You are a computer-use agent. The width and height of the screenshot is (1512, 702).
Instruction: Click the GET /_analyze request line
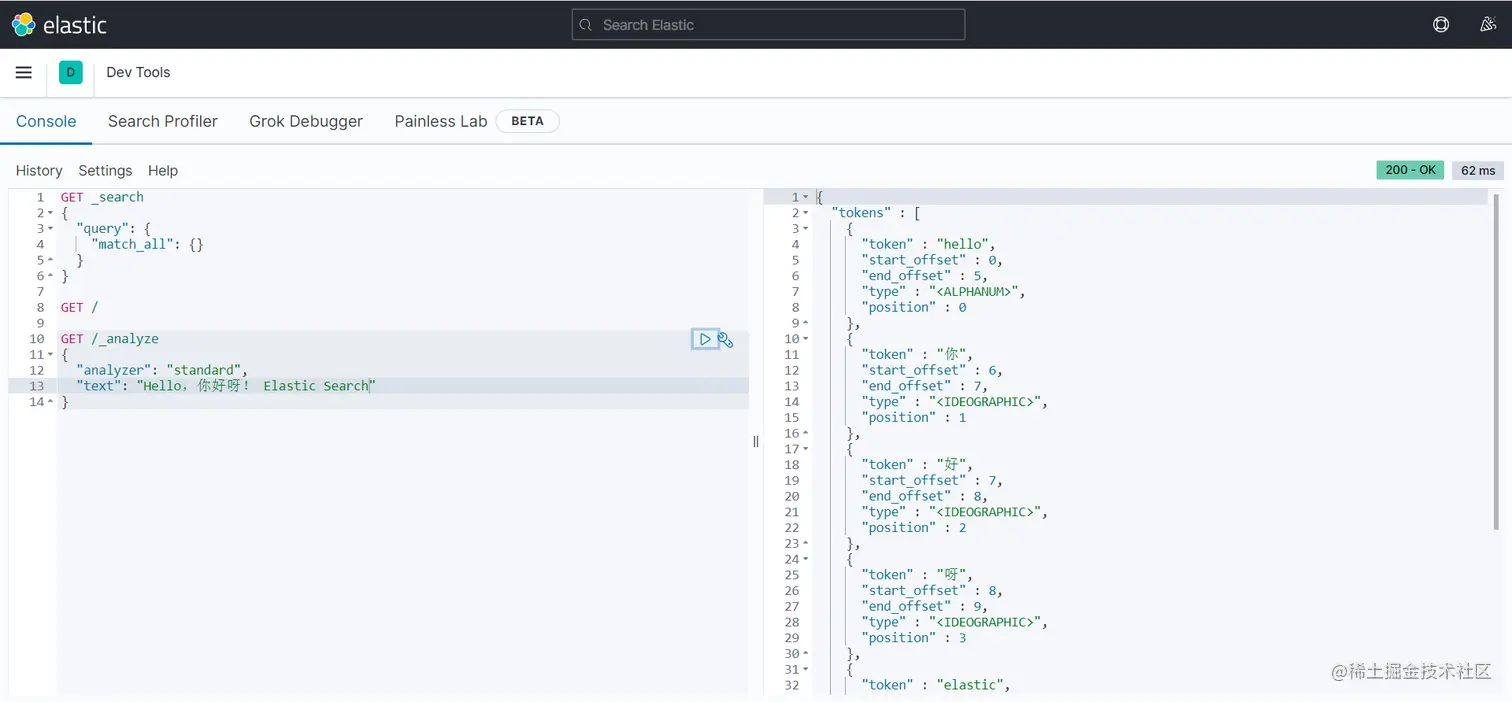click(x=109, y=339)
